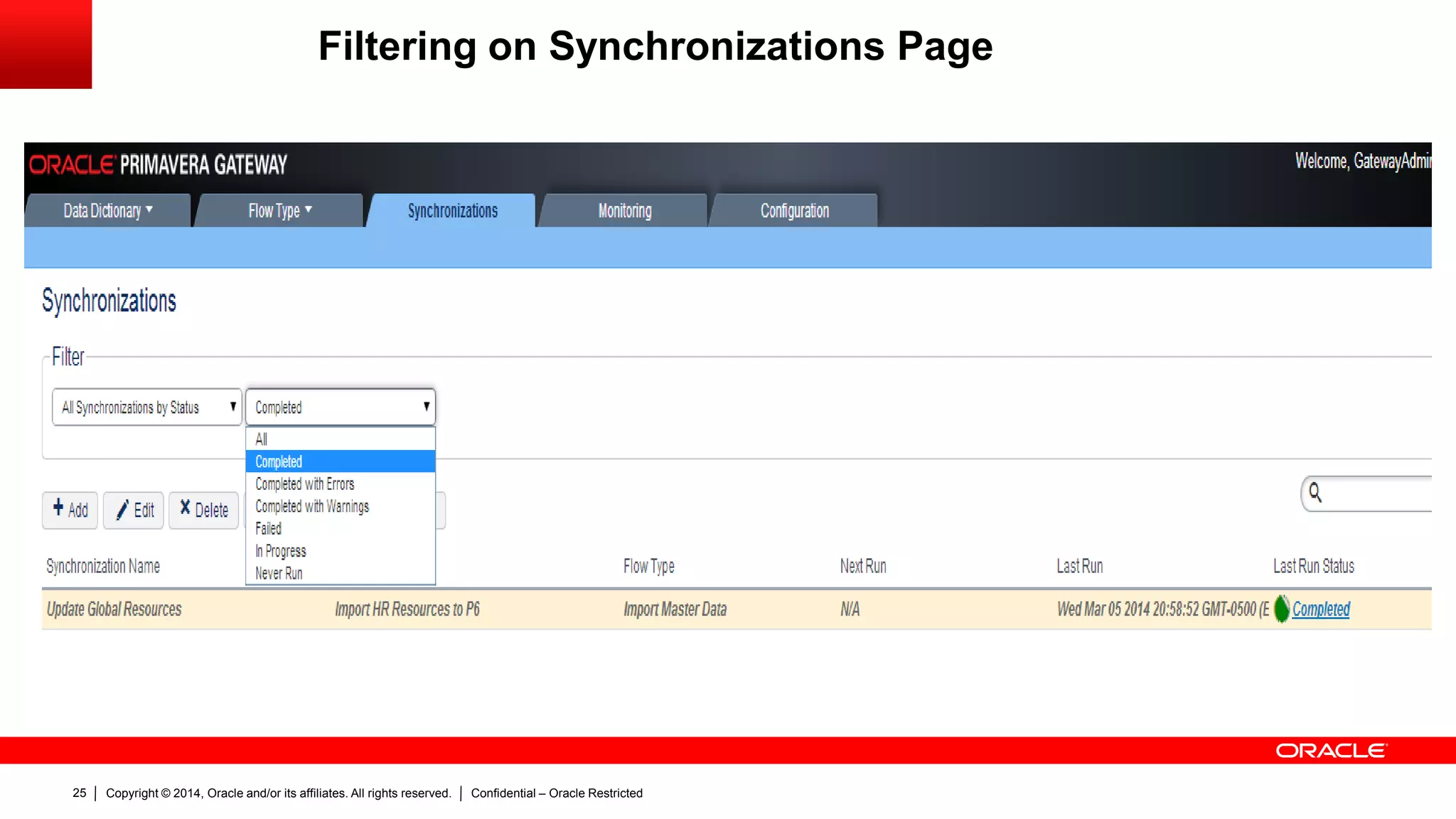Select Completed with Errors option

(x=341, y=484)
